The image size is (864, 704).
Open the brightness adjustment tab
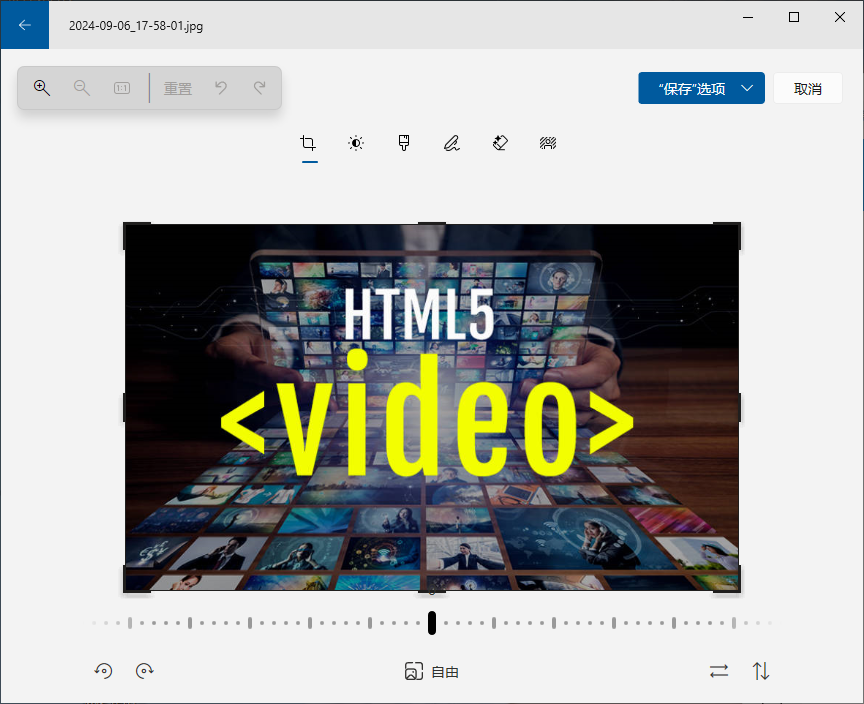[356, 143]
